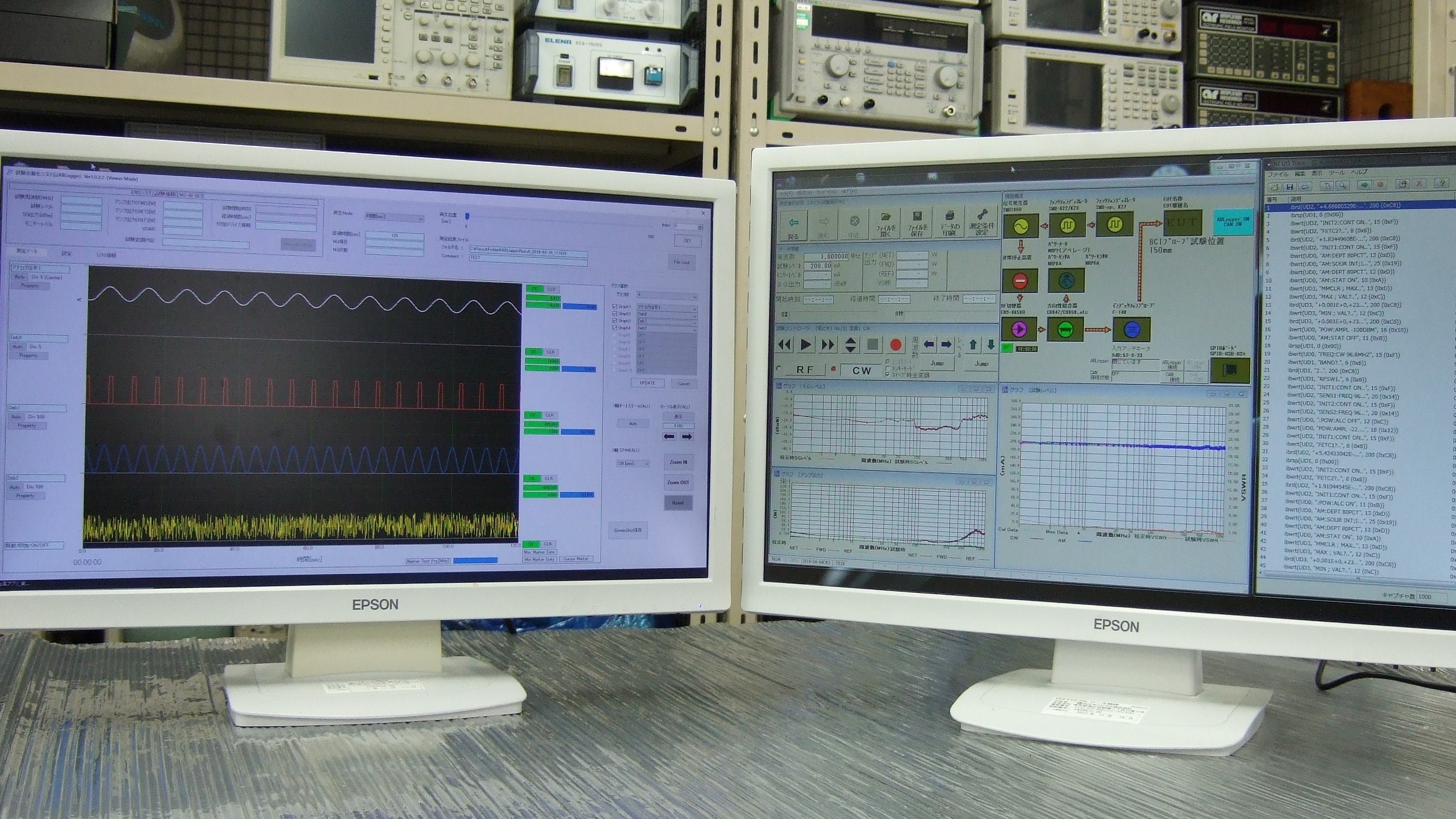This screenshot has height=819, width=1456.
Task: Click the fast-forward button in test controller
Action: [x=827, y=345]
